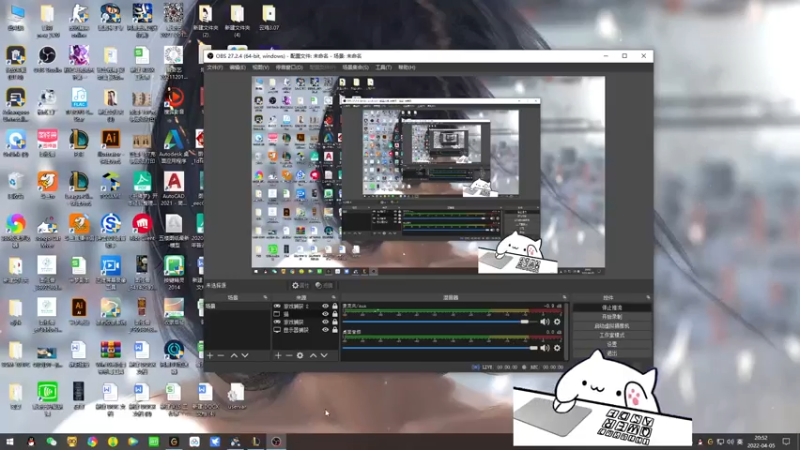
Task: Open OBS 设置 settings button
Action: [612, 344]
